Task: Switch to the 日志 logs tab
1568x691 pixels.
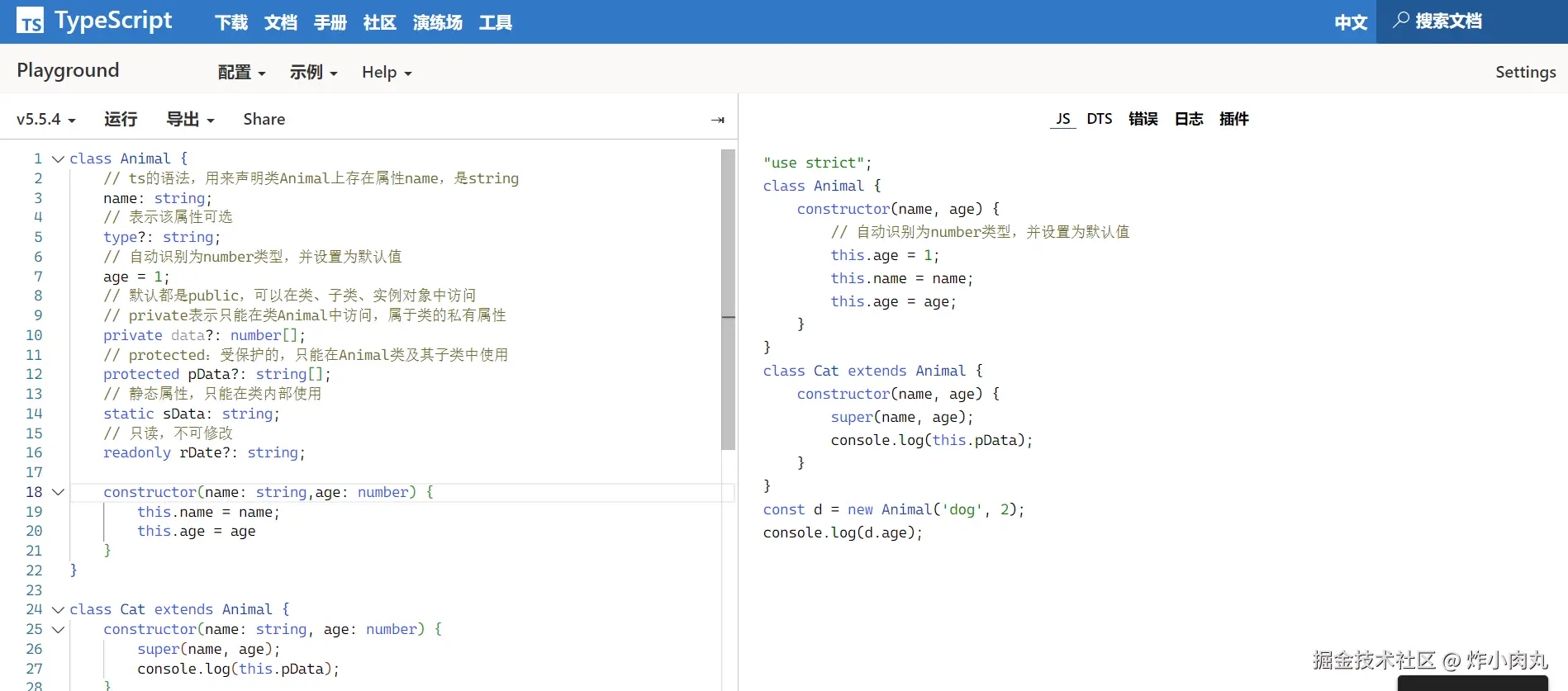Action: click(x=1188, y=119)
